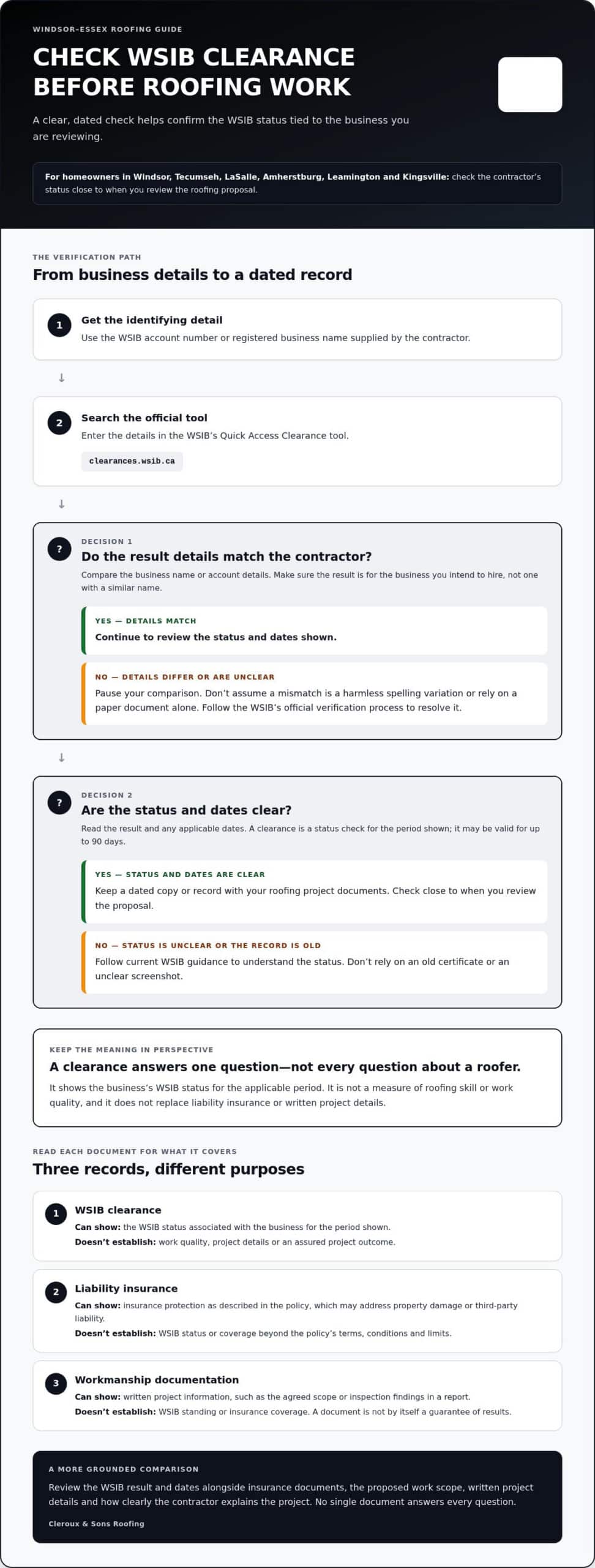The height and width of the screenshot is (1568, 595).
Task: Click the number 1 badge next to WSIB clearance
Action: (56, 1213)
